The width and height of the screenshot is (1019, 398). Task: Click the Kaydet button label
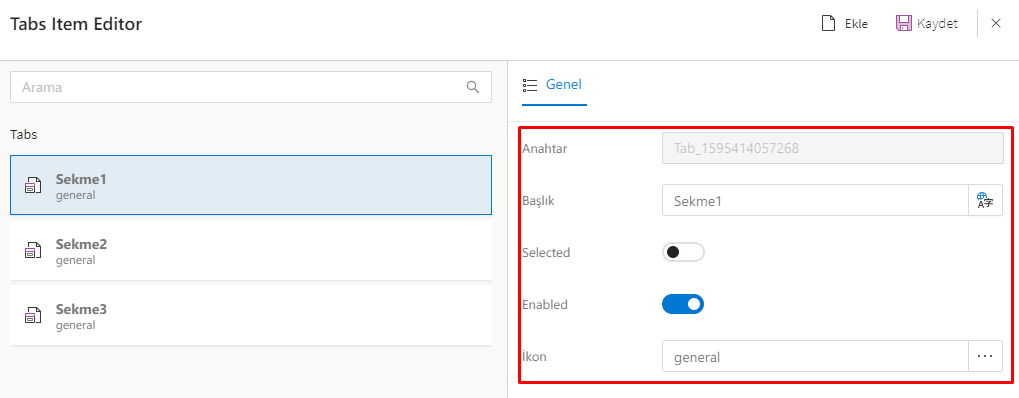[937, 24]
